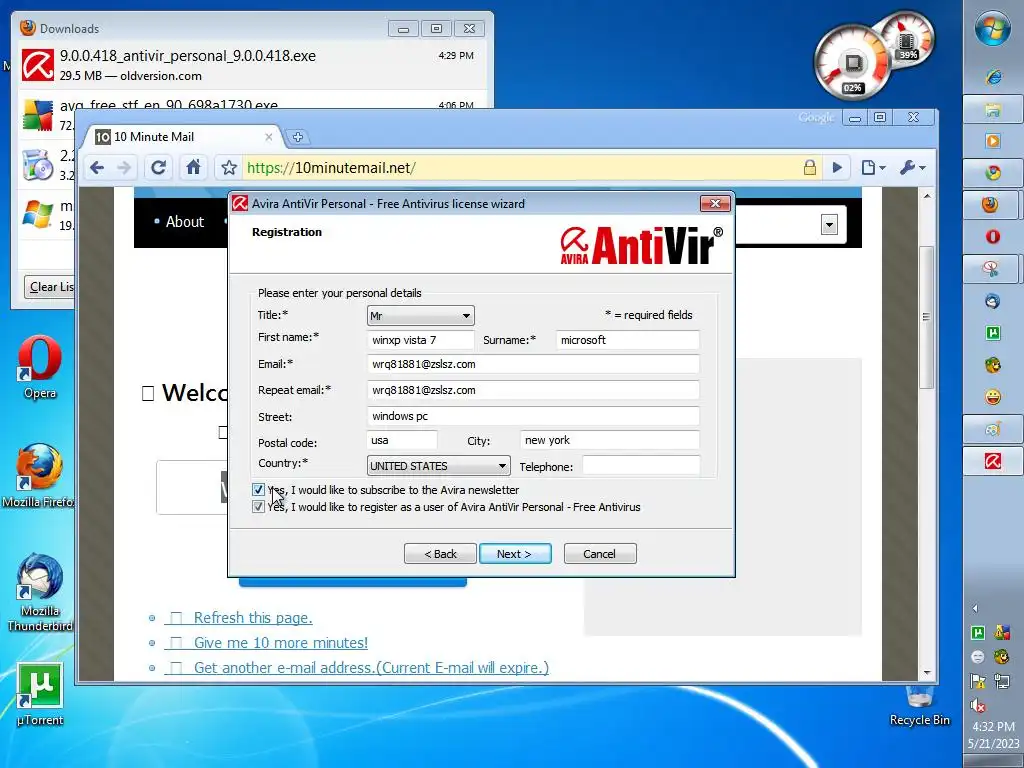The width and height of the screenshot is (1024, 768).
Task: Click the browser scrollbar down arrow
Action: click(927, 673)
